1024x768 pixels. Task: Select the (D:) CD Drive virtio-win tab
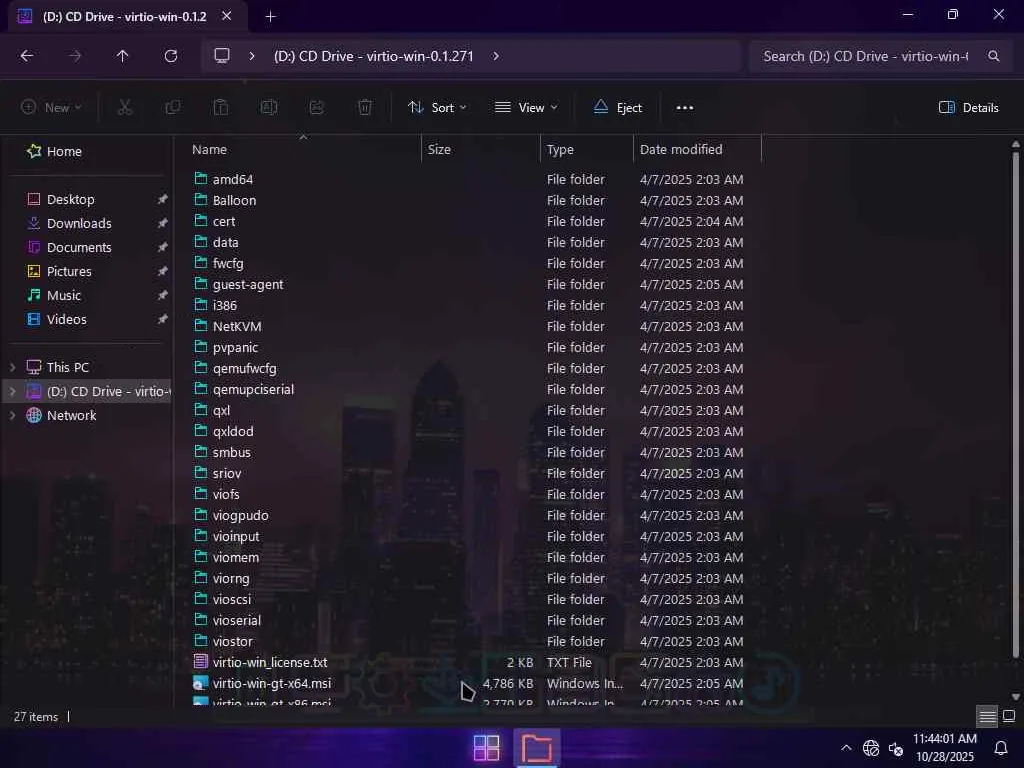[x=124, y=16]
